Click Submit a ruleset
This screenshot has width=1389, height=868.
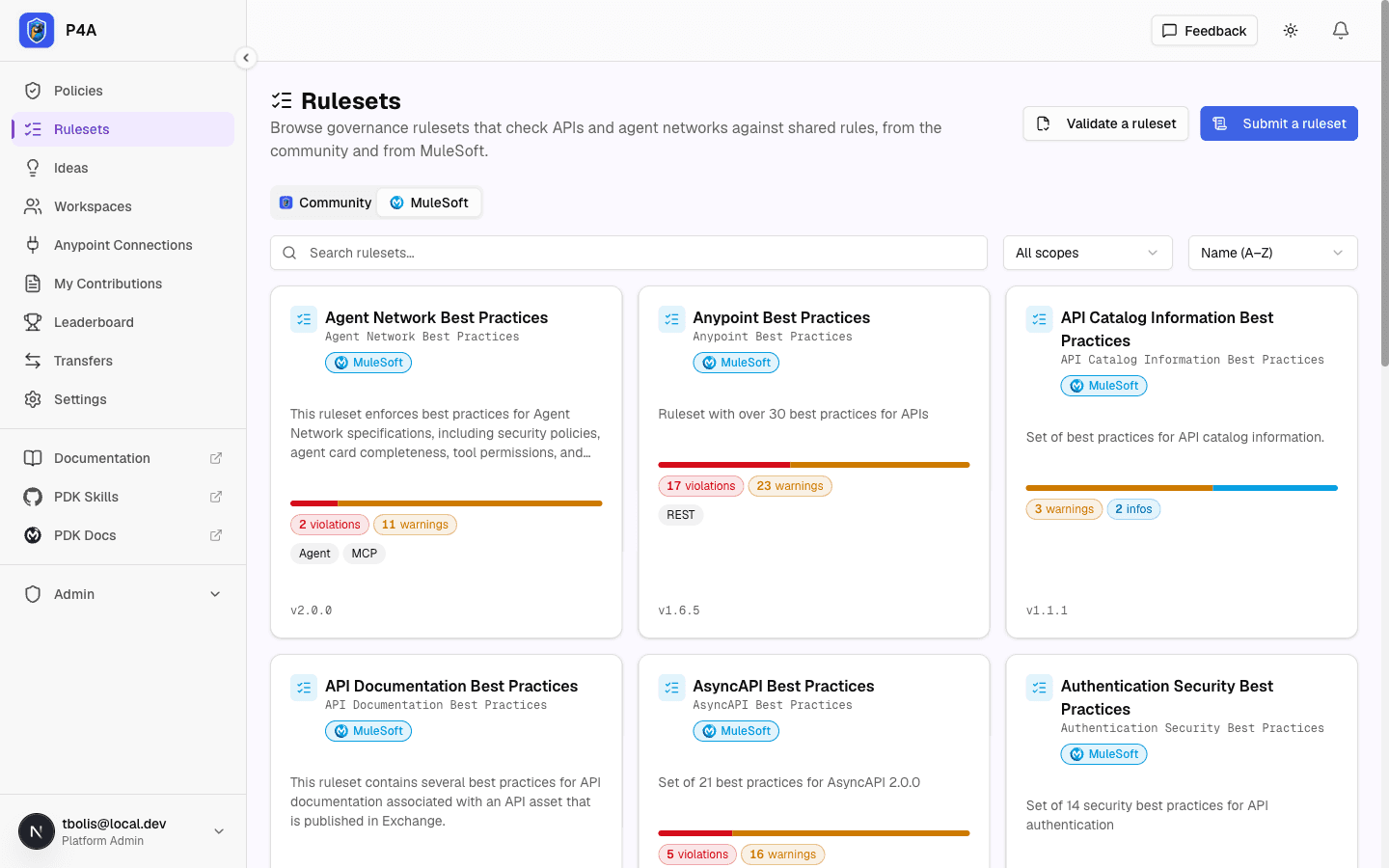1279,123
